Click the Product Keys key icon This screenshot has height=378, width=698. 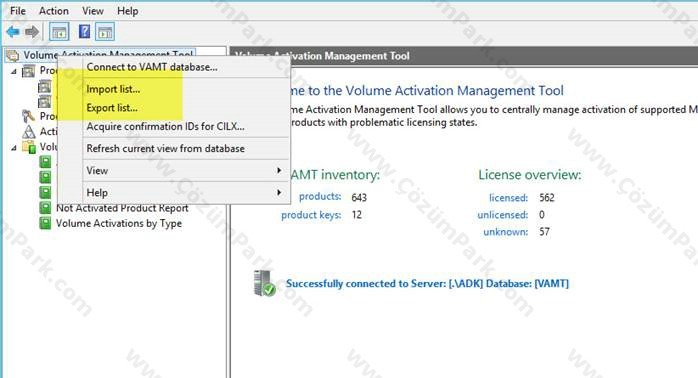pos(28,116)
